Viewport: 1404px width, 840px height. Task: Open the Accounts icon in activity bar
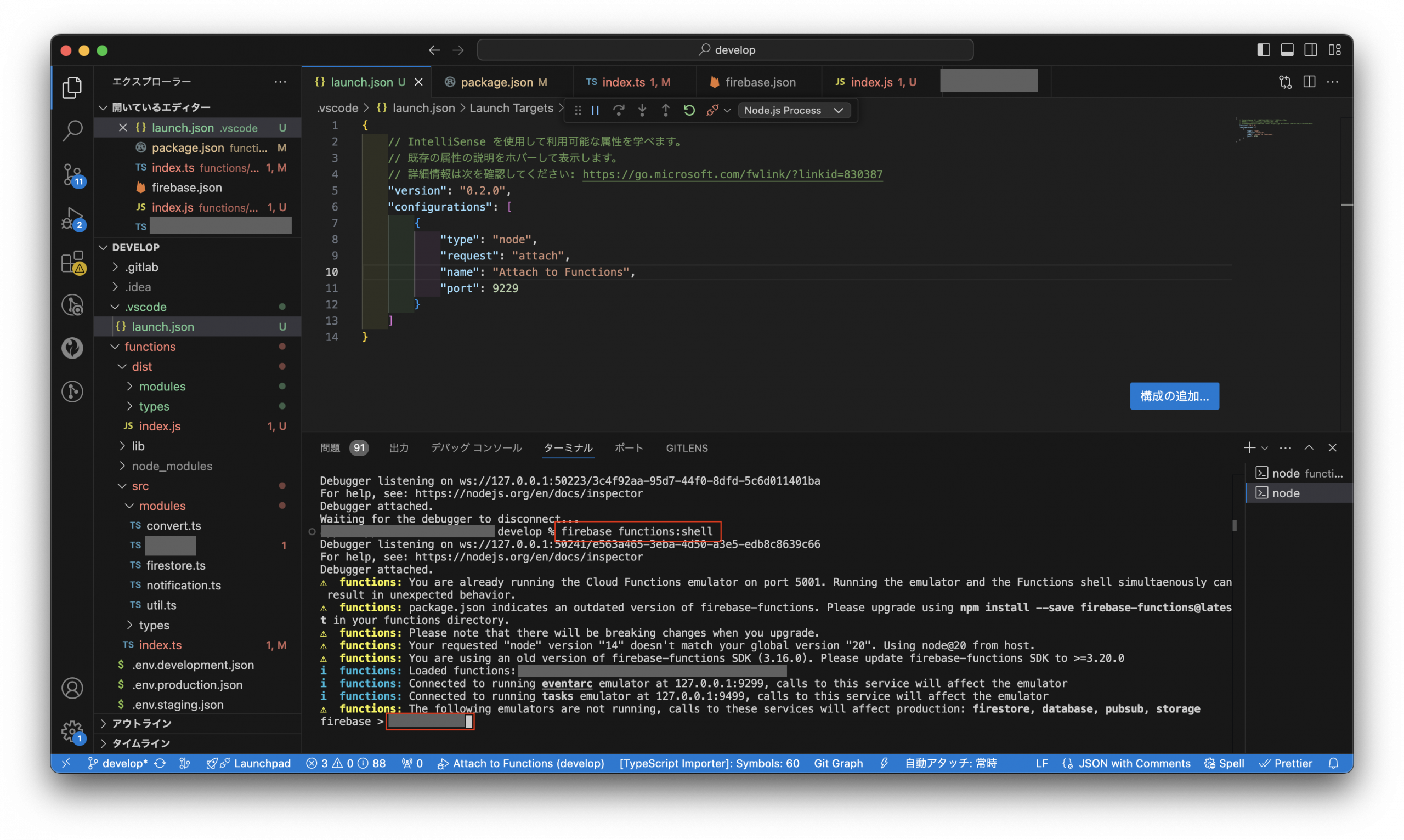click(x=72, y=688)
